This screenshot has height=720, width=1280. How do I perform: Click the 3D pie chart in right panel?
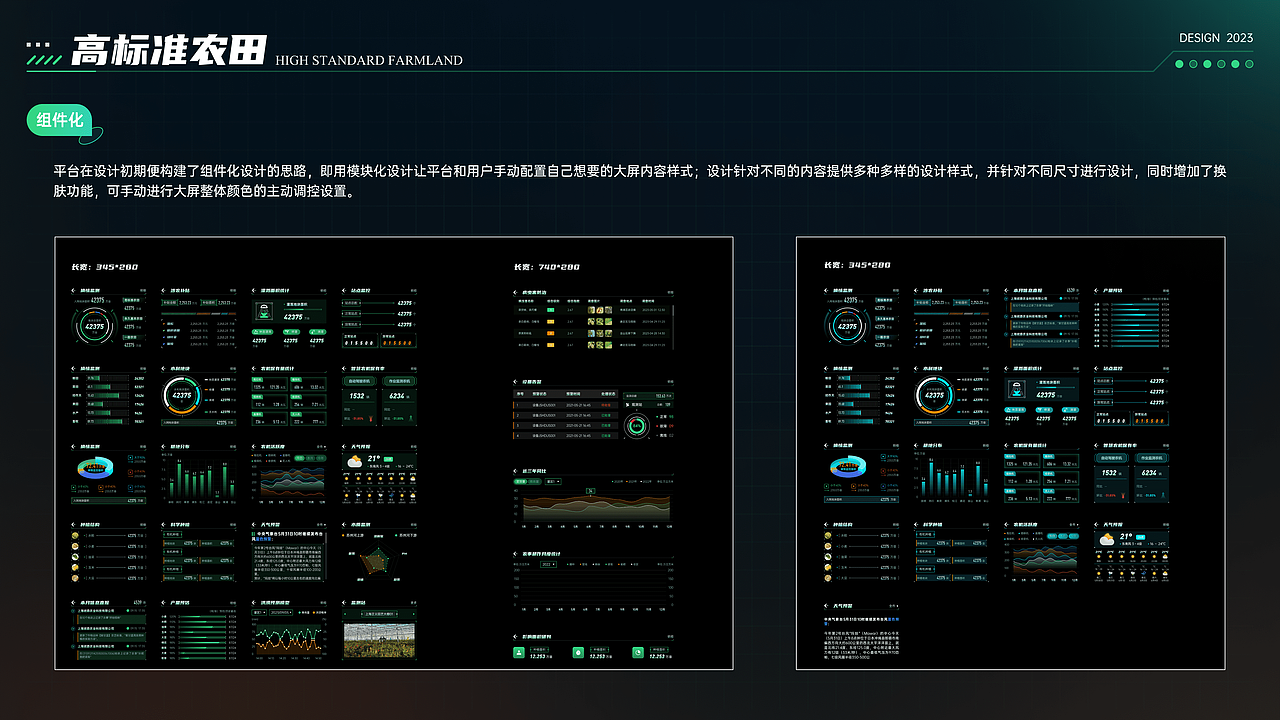click(x=848, y=466)
